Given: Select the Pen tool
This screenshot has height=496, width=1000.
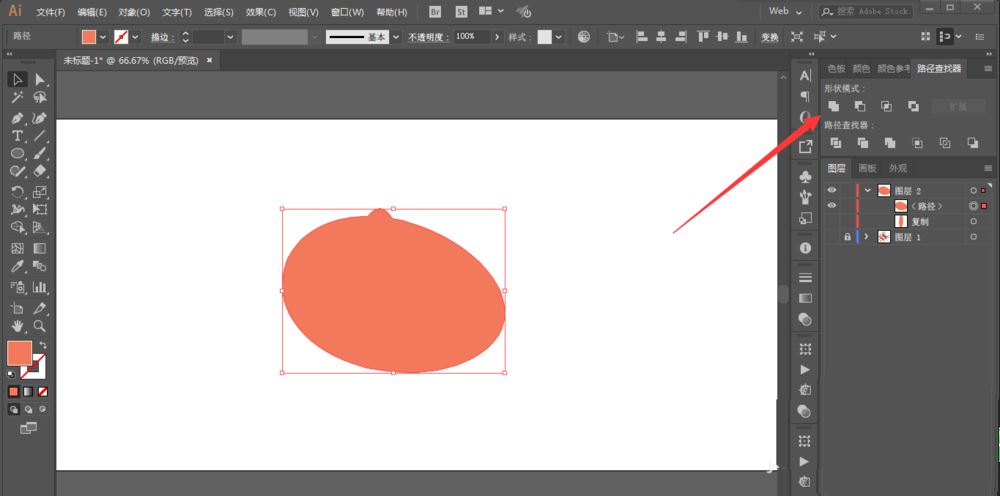Looking at the screenshot, I should 17,117.
